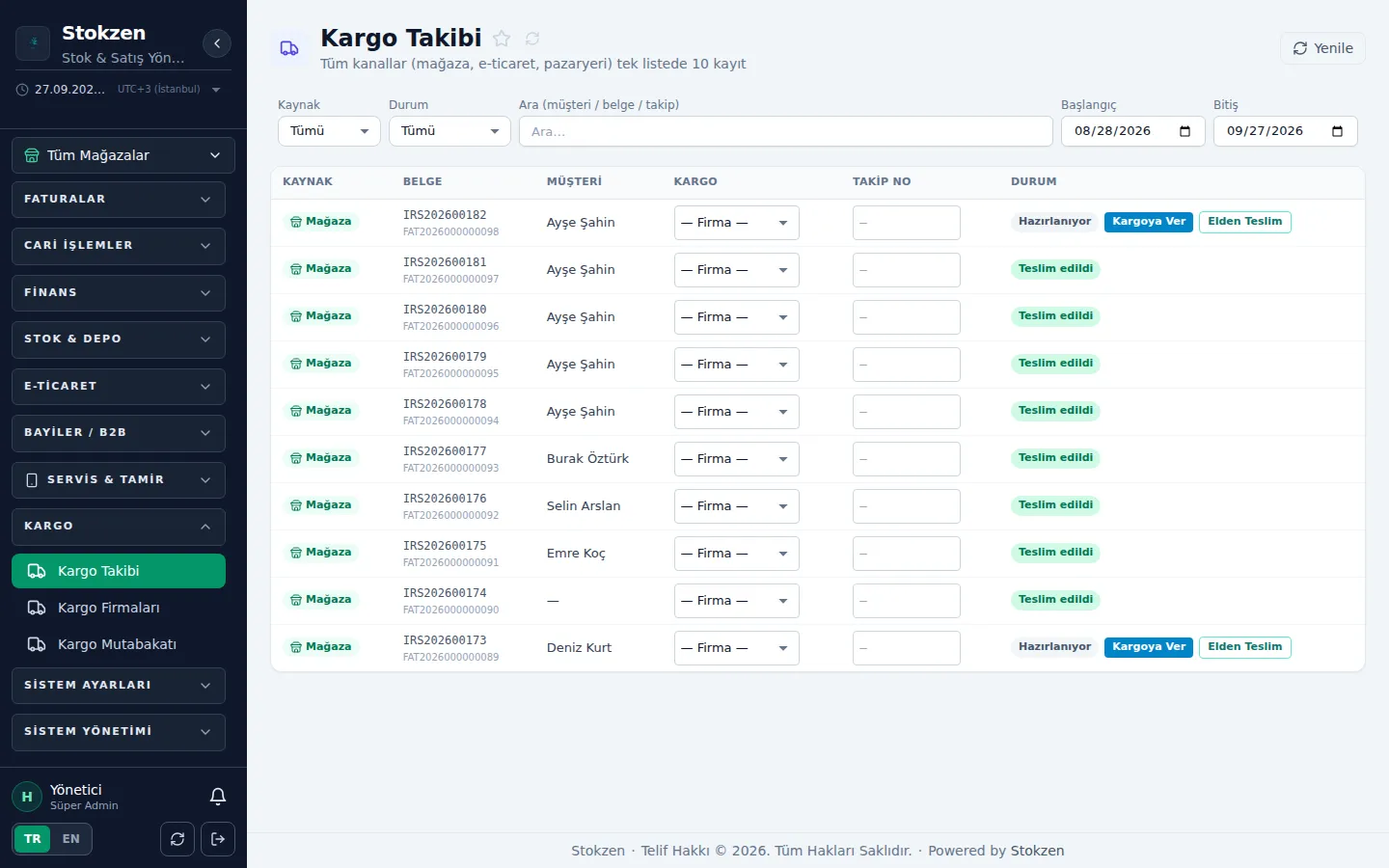Image resolution: width=1389 pixels, height=868 pixels.
Task: Collapse the sidebar with the chevron button
Action: (217, 43)
